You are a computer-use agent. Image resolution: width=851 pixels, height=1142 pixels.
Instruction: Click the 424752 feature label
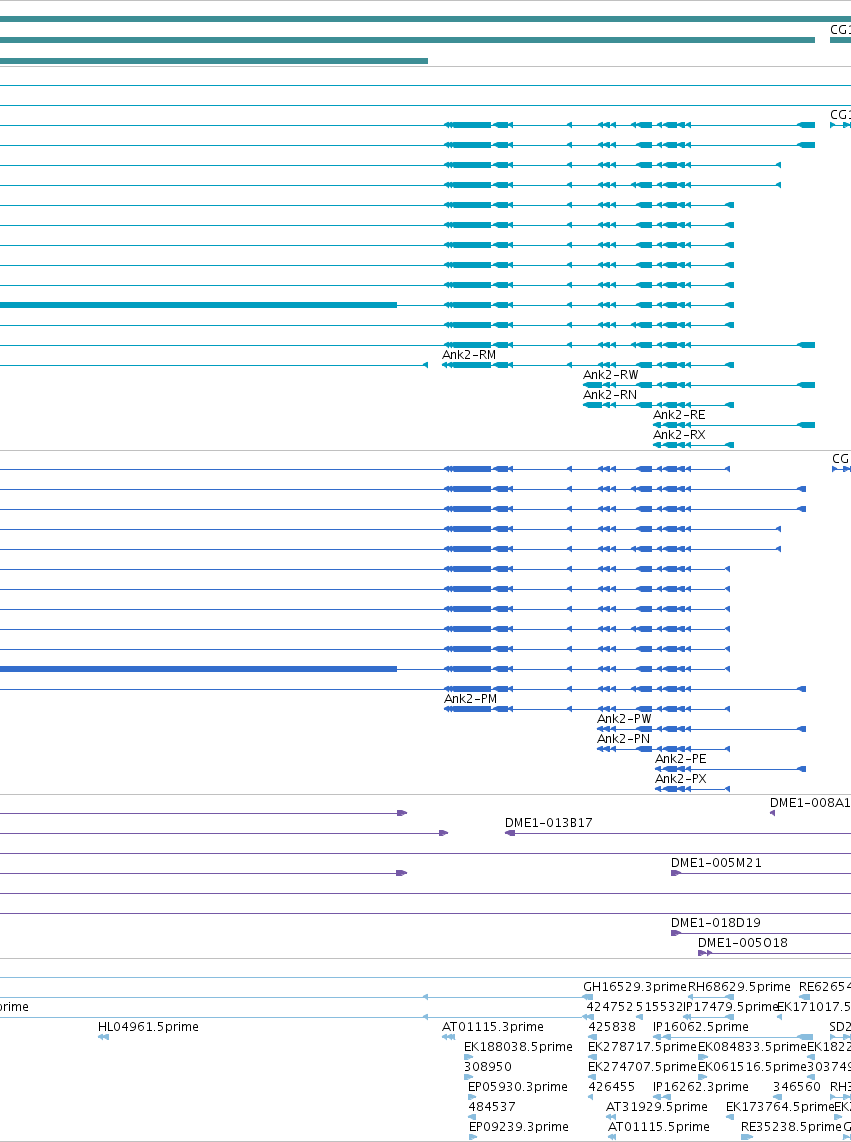610,1007
